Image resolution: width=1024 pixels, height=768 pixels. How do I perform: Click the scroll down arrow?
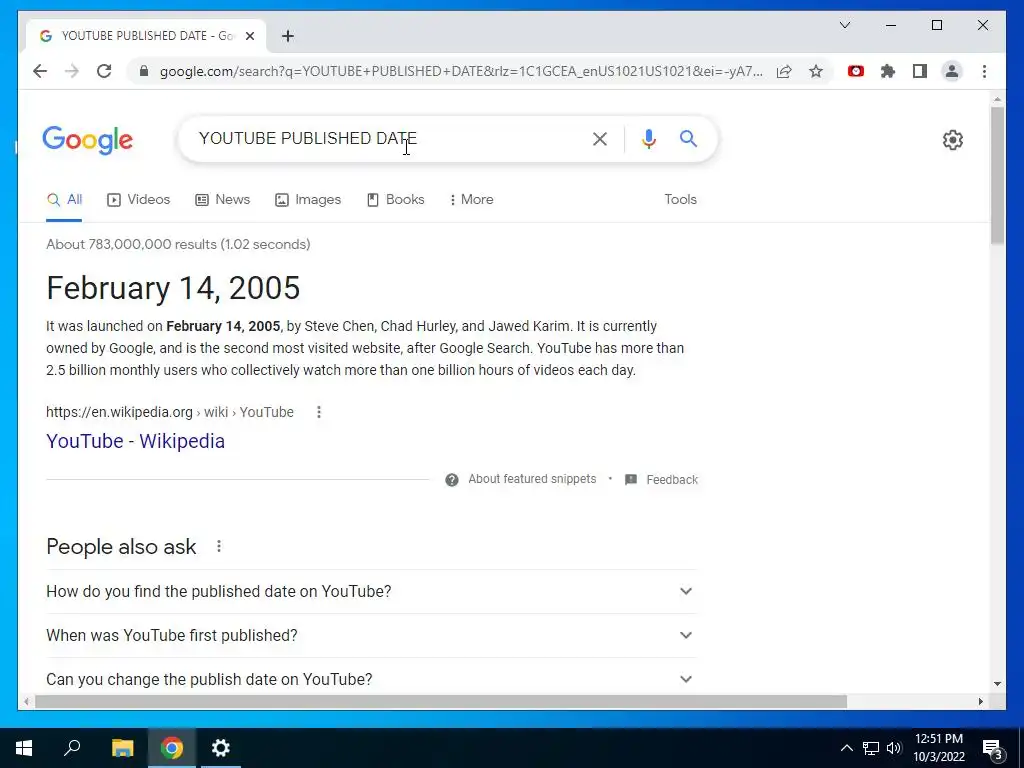997,684
